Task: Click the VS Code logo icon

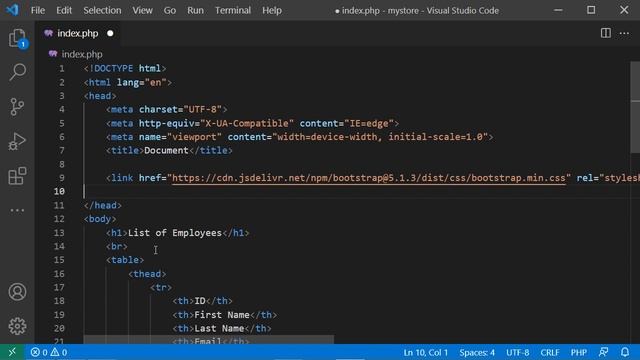Action: [12, 10]
